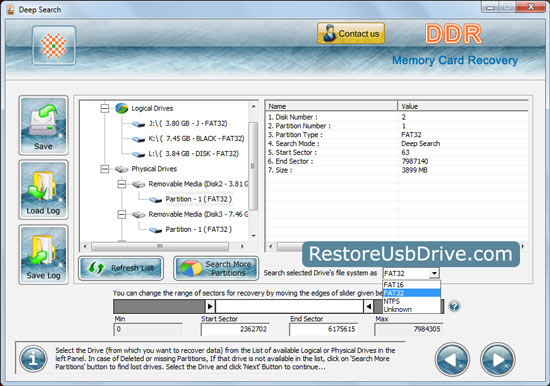Go to the next step arrow

point(497,359)
